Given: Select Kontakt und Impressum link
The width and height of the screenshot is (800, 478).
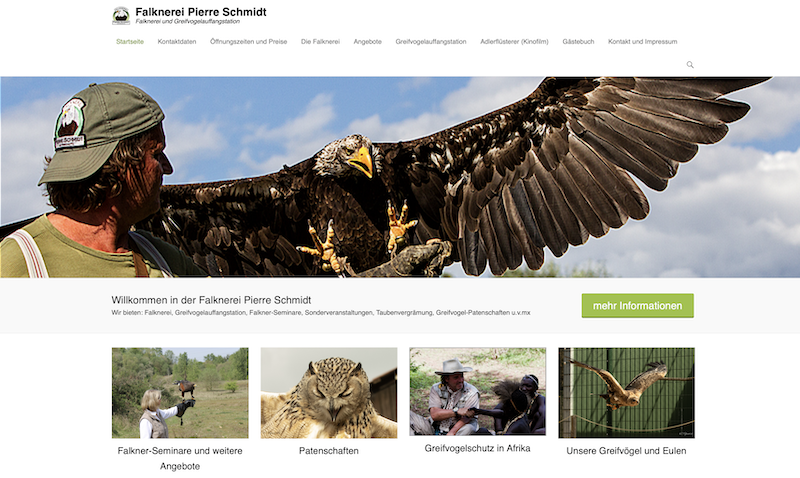Looking at the screenshot, I should (x=642, y=42).
